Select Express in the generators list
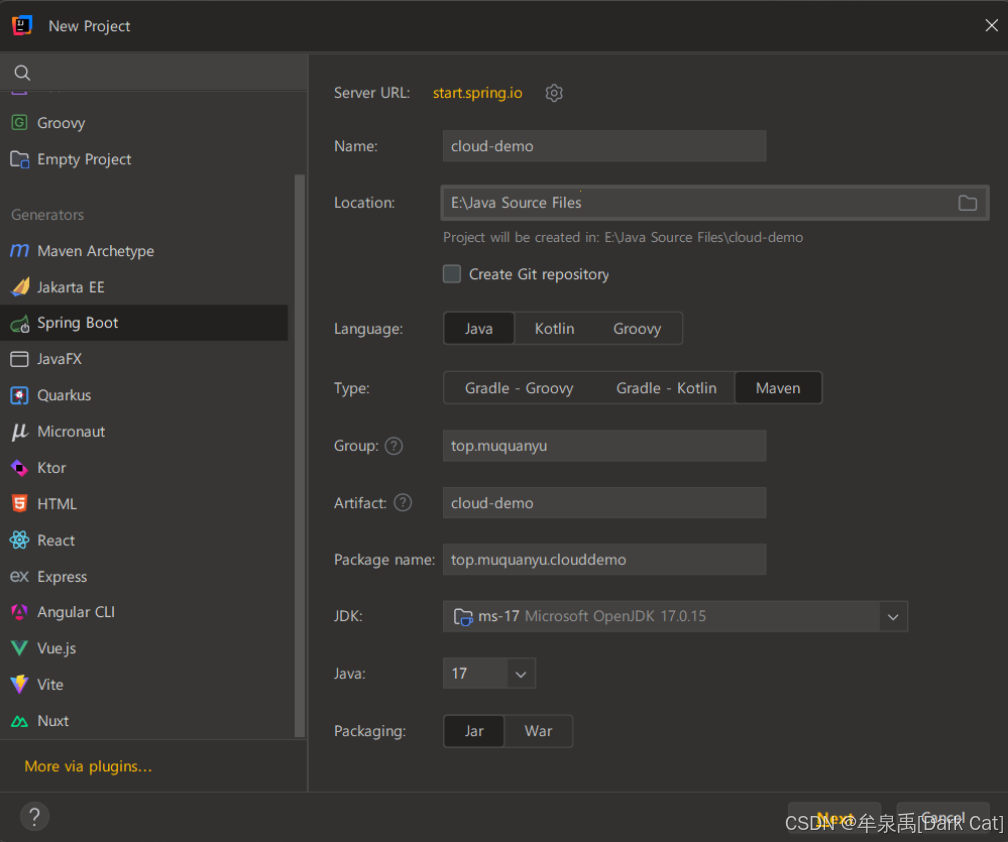 coord(144,577)
